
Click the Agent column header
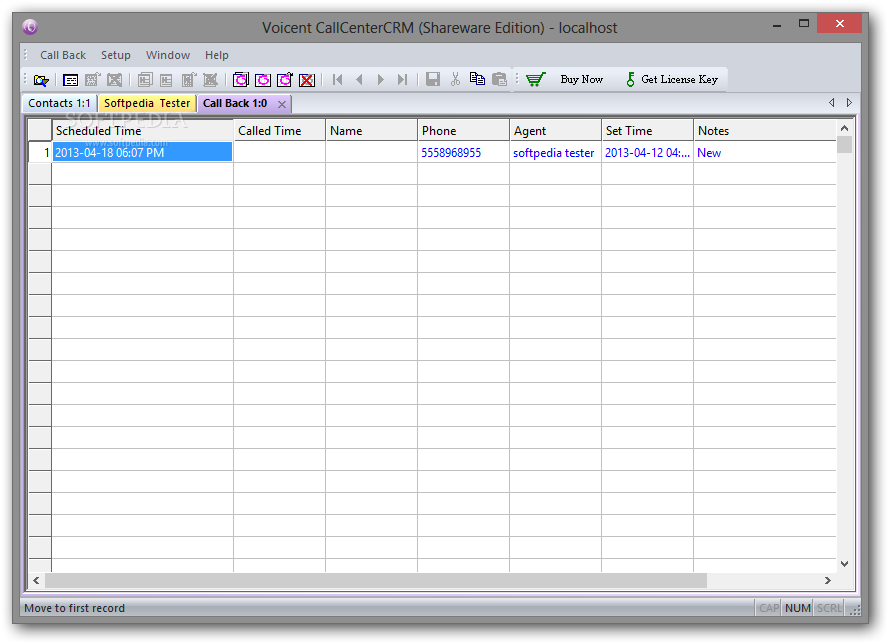tap(555, 130)
